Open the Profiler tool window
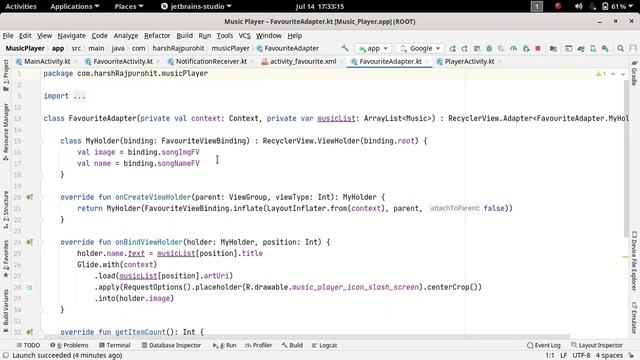The image size is (640, 360). pyautogui.click(x=258, y=345)
